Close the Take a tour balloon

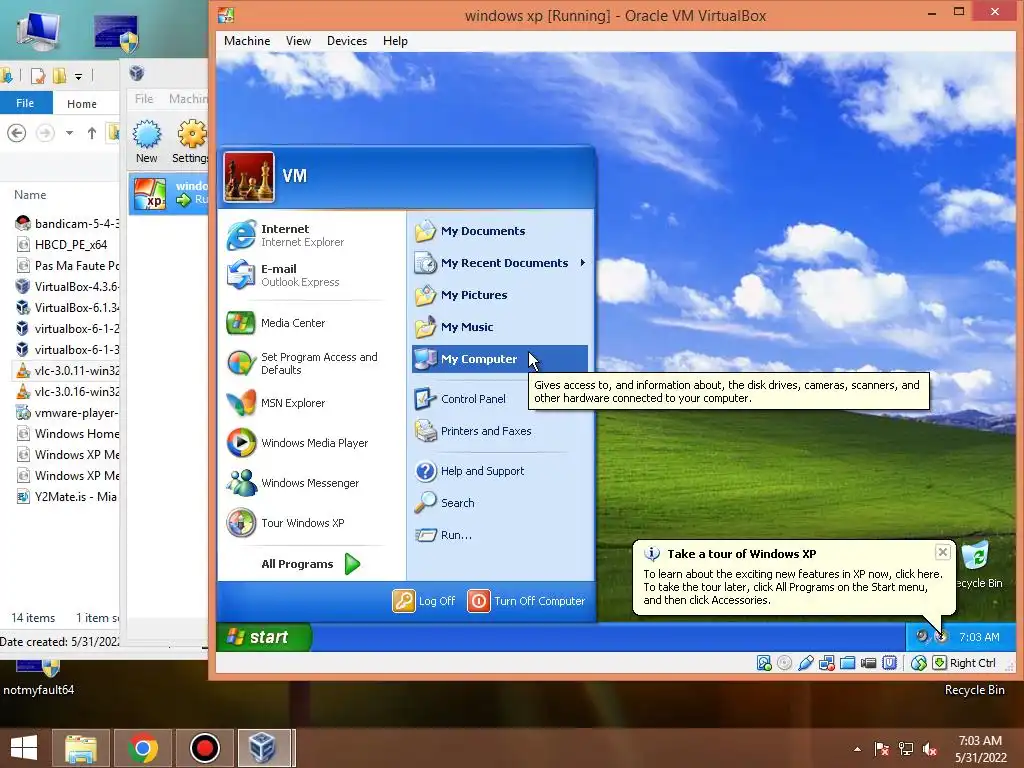click(x=942, y=552)
